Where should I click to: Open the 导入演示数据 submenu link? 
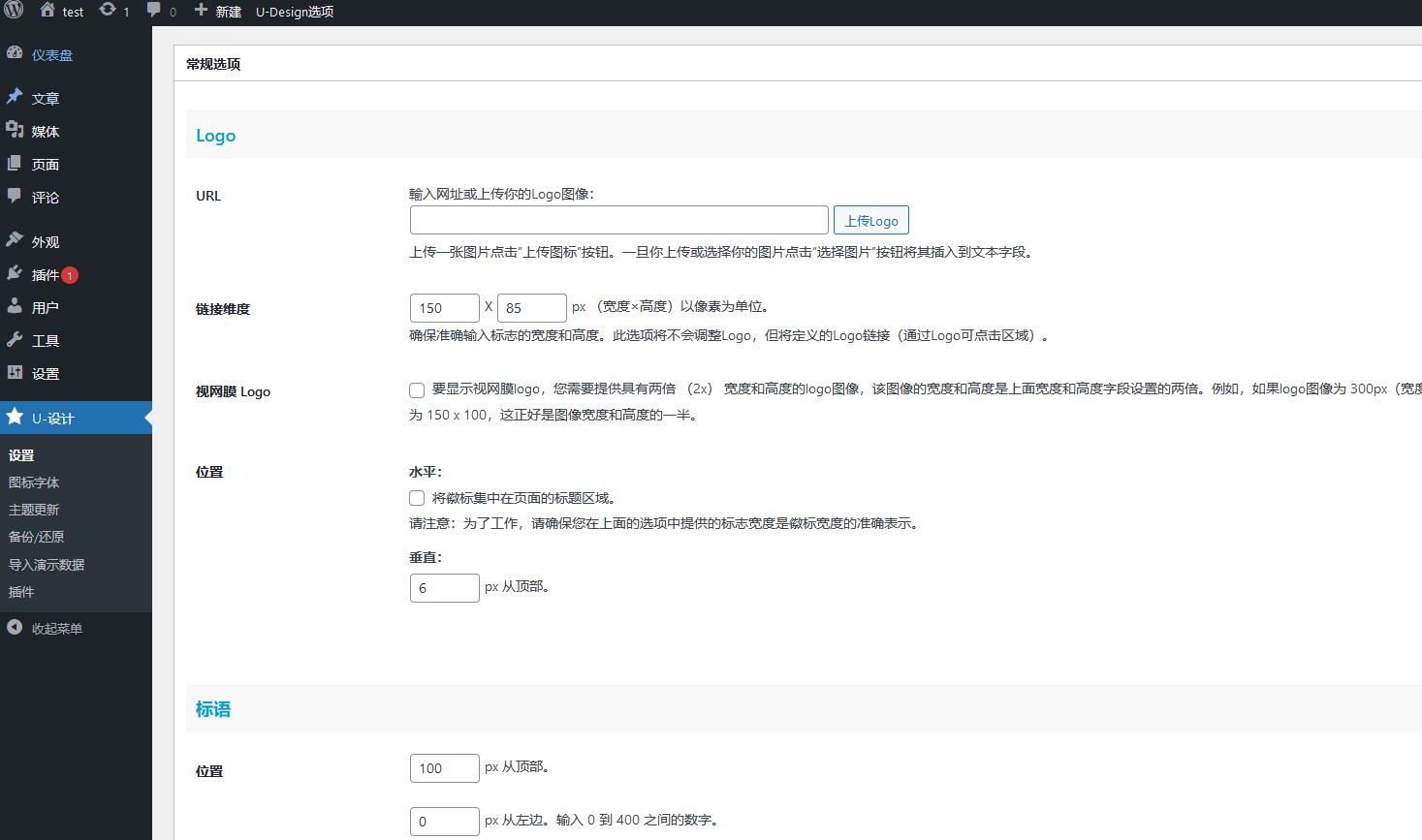47,564
